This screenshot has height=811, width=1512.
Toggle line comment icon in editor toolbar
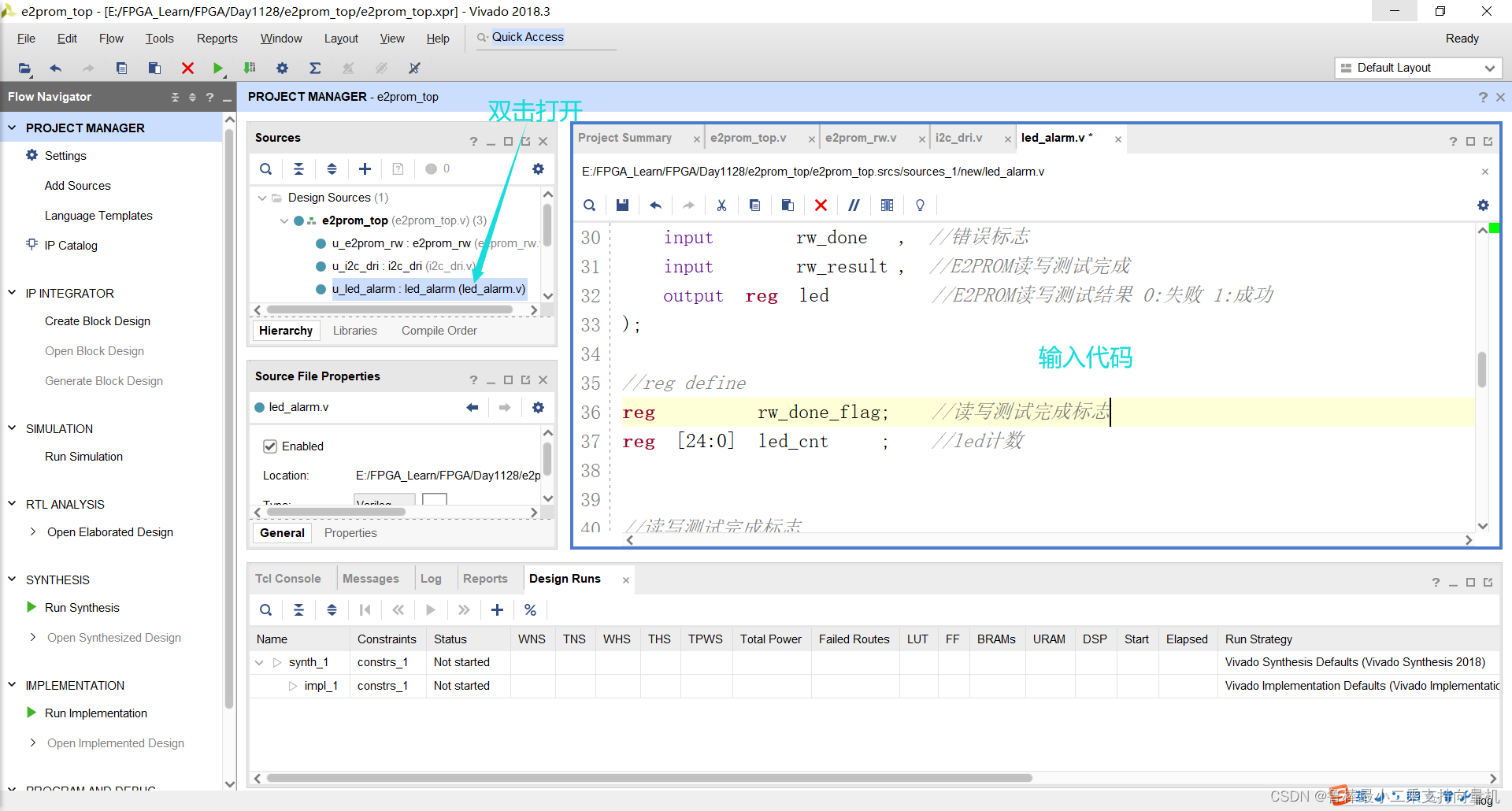[854, 206]
